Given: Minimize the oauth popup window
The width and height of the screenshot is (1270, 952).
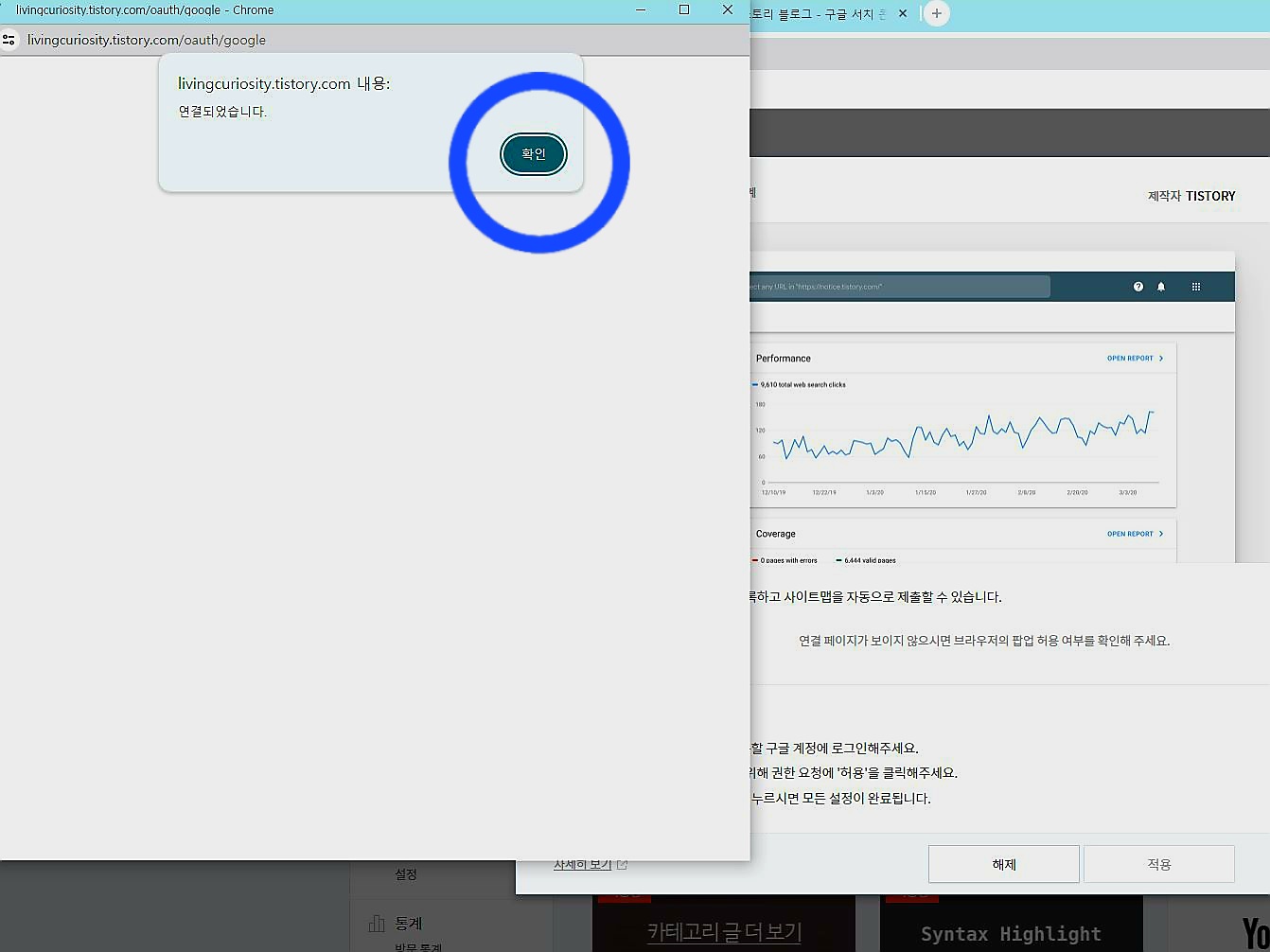Looking at the screenshot, I should [x=641, y=9].
